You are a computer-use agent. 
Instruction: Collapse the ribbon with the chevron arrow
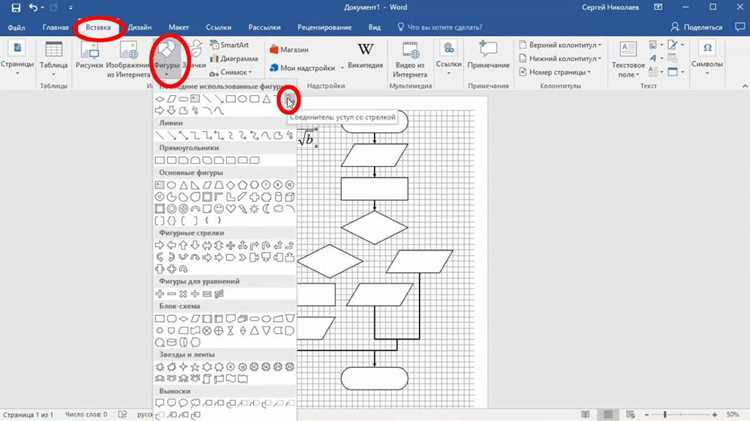[x=744, y=86]
